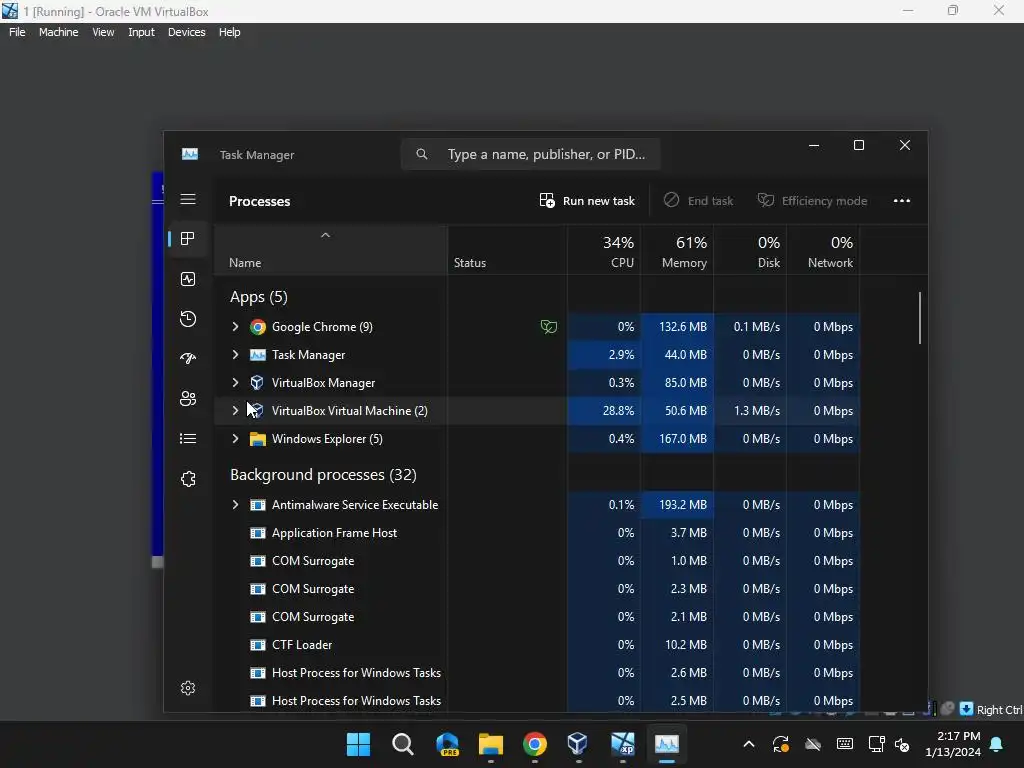Select the Processes sidebar icon
Screen dimensions: 1024x768
pyautogui.click(x=188, y=239)
